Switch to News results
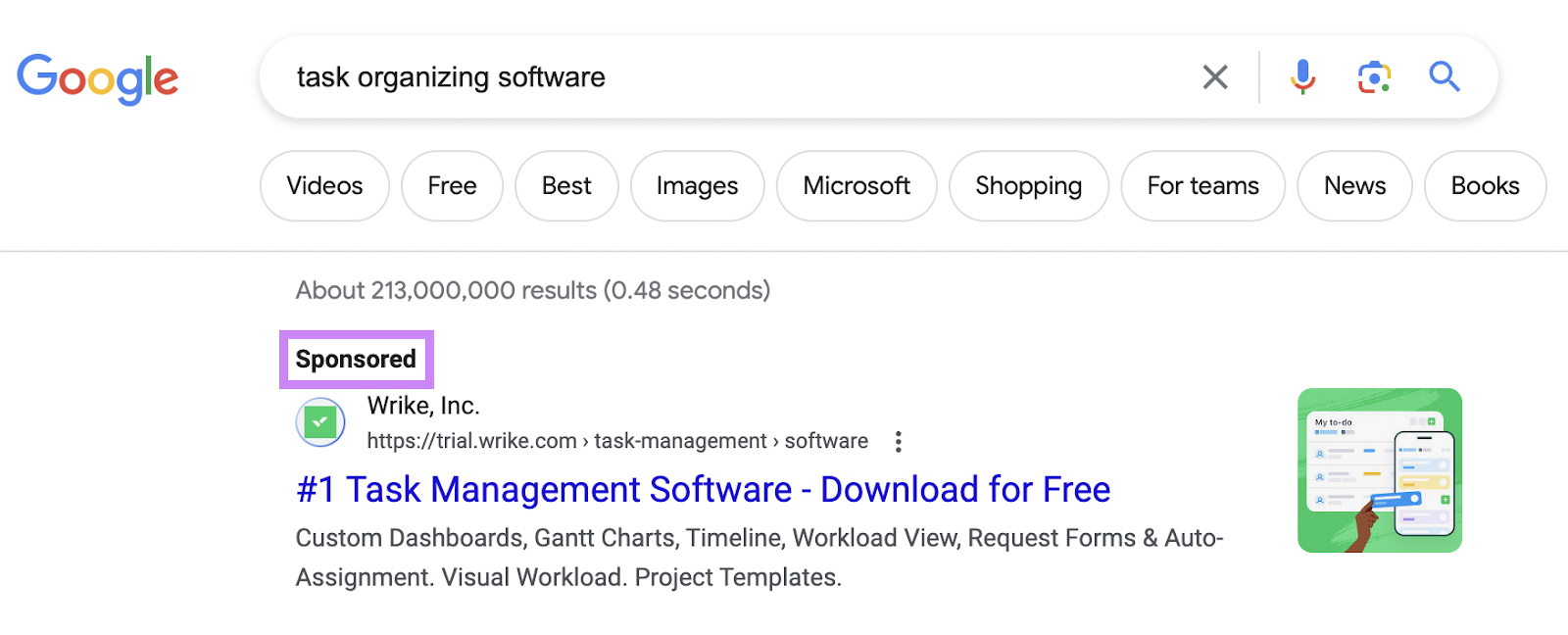1568x635 pixels. 1354,186
